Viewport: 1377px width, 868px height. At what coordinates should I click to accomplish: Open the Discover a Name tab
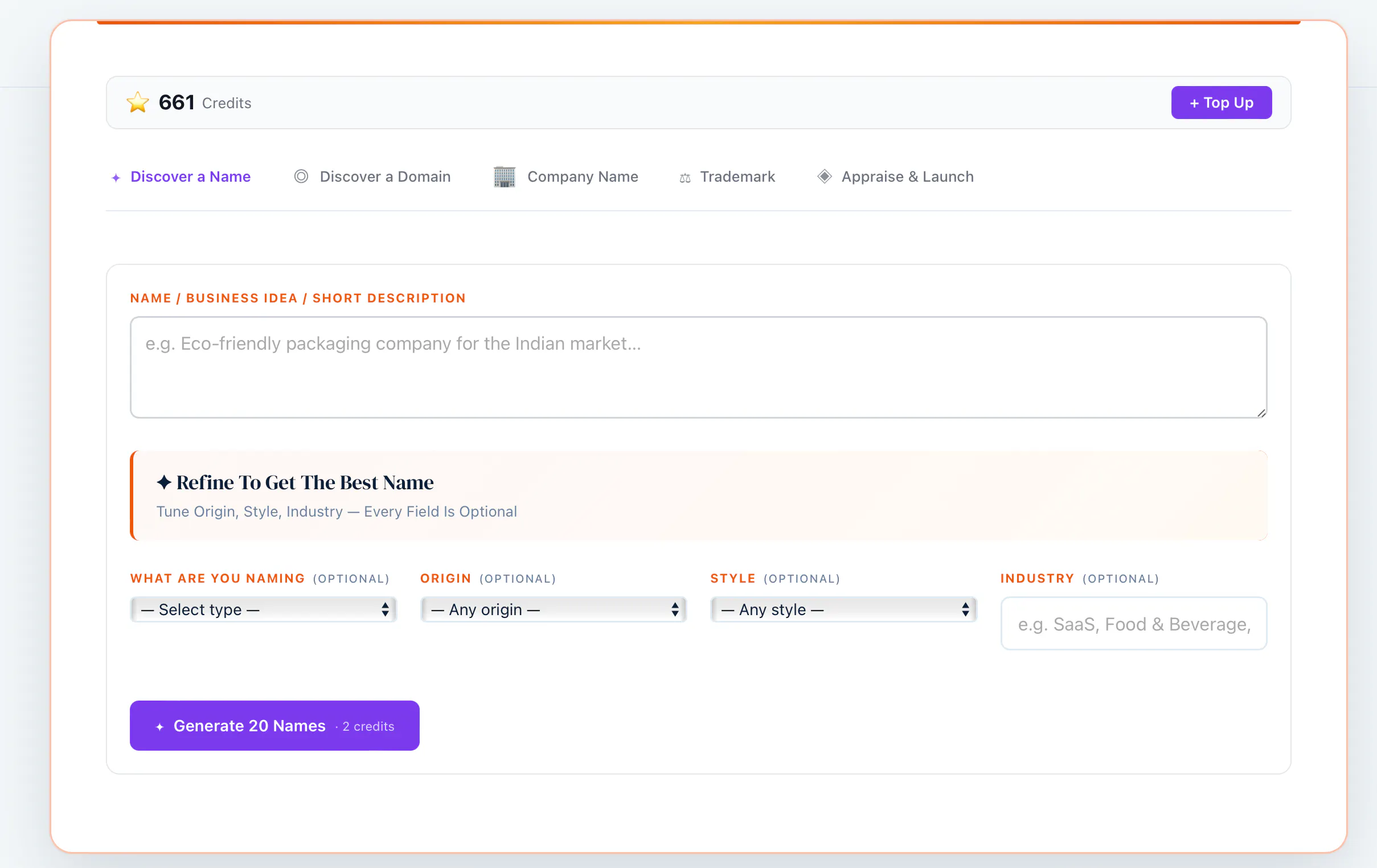[181, 177]
